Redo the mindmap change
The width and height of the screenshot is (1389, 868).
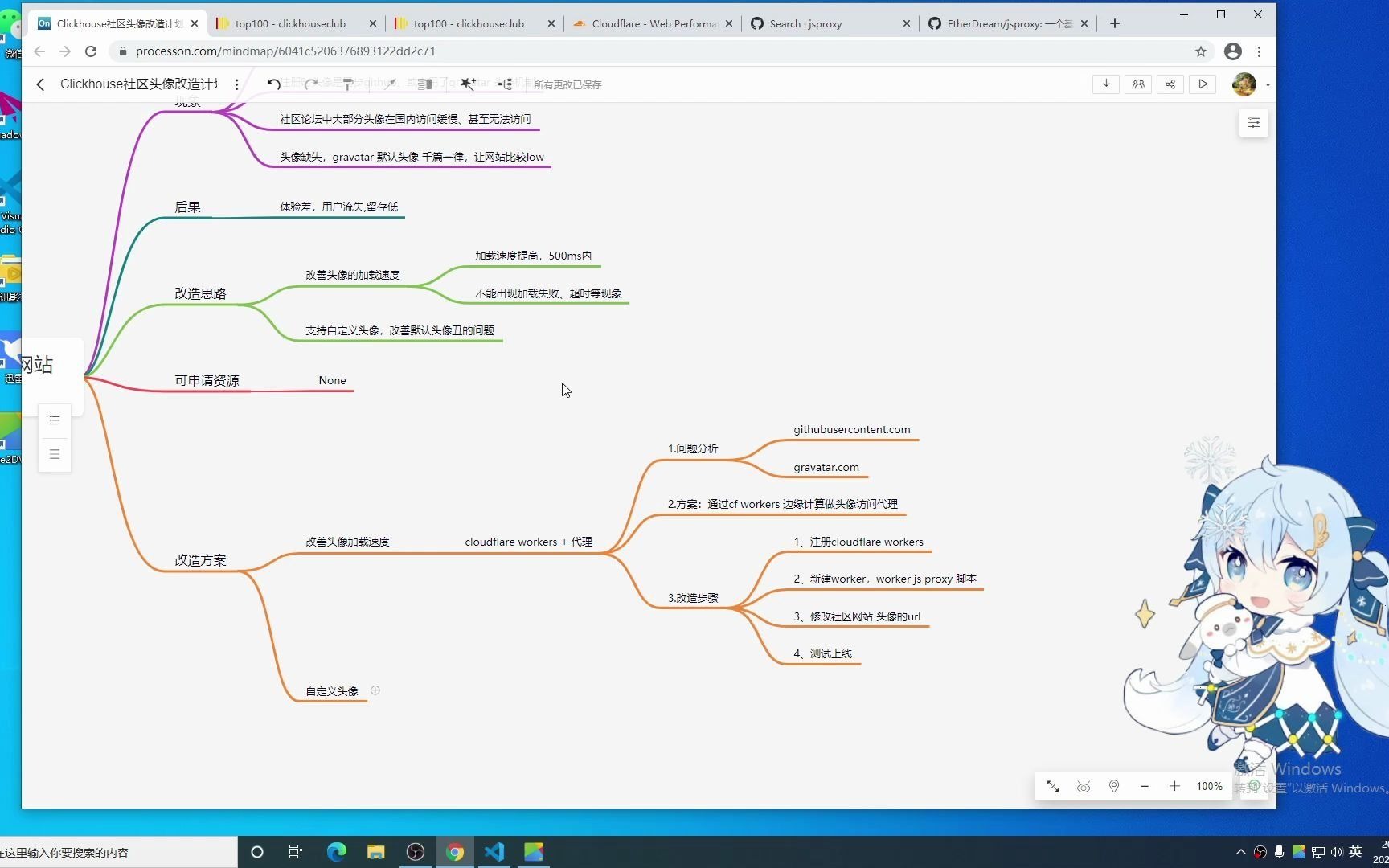tap(311, 84)
